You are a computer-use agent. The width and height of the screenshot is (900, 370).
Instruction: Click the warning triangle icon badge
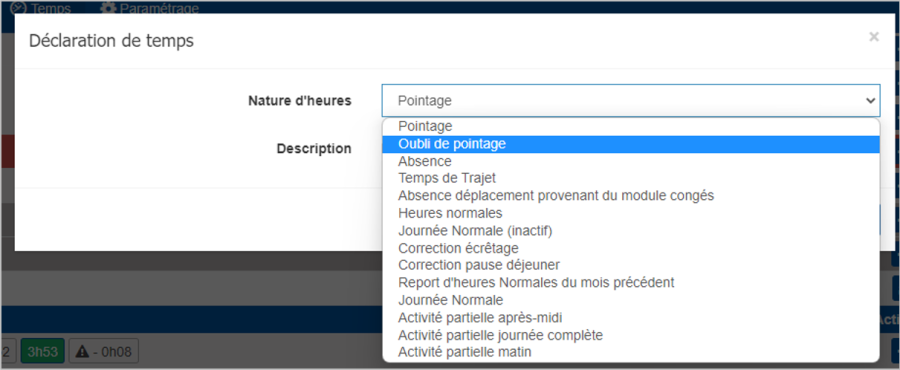(82, 352)
